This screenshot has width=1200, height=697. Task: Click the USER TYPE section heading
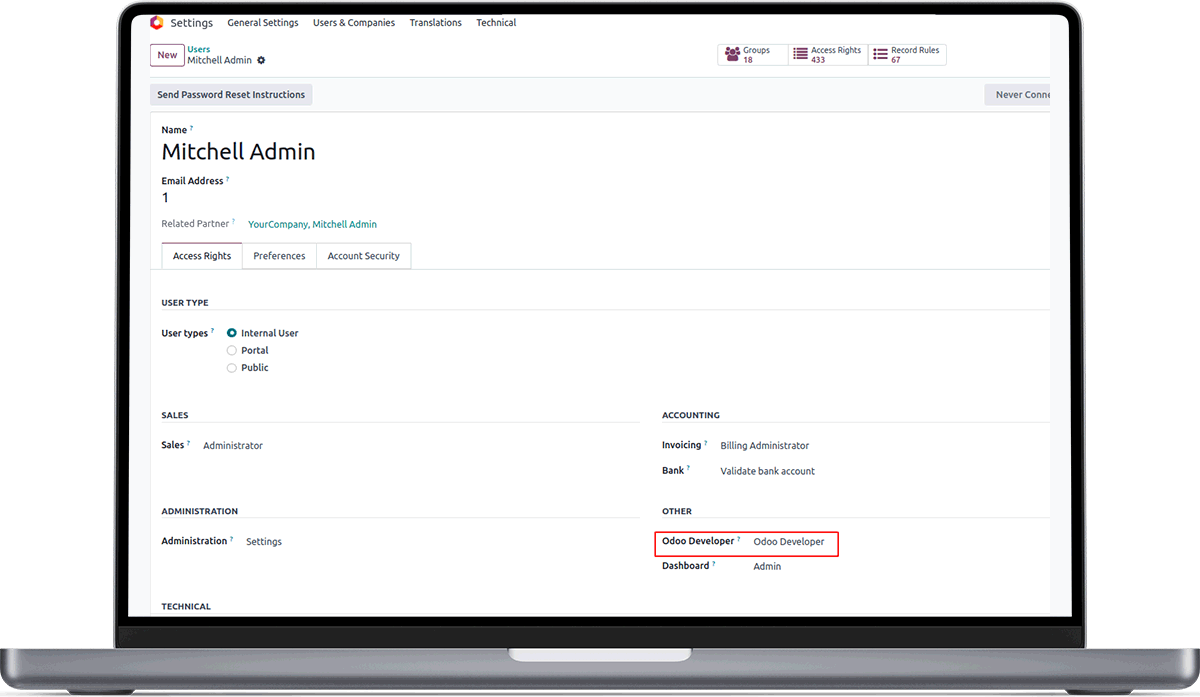[x=185, y=303]
